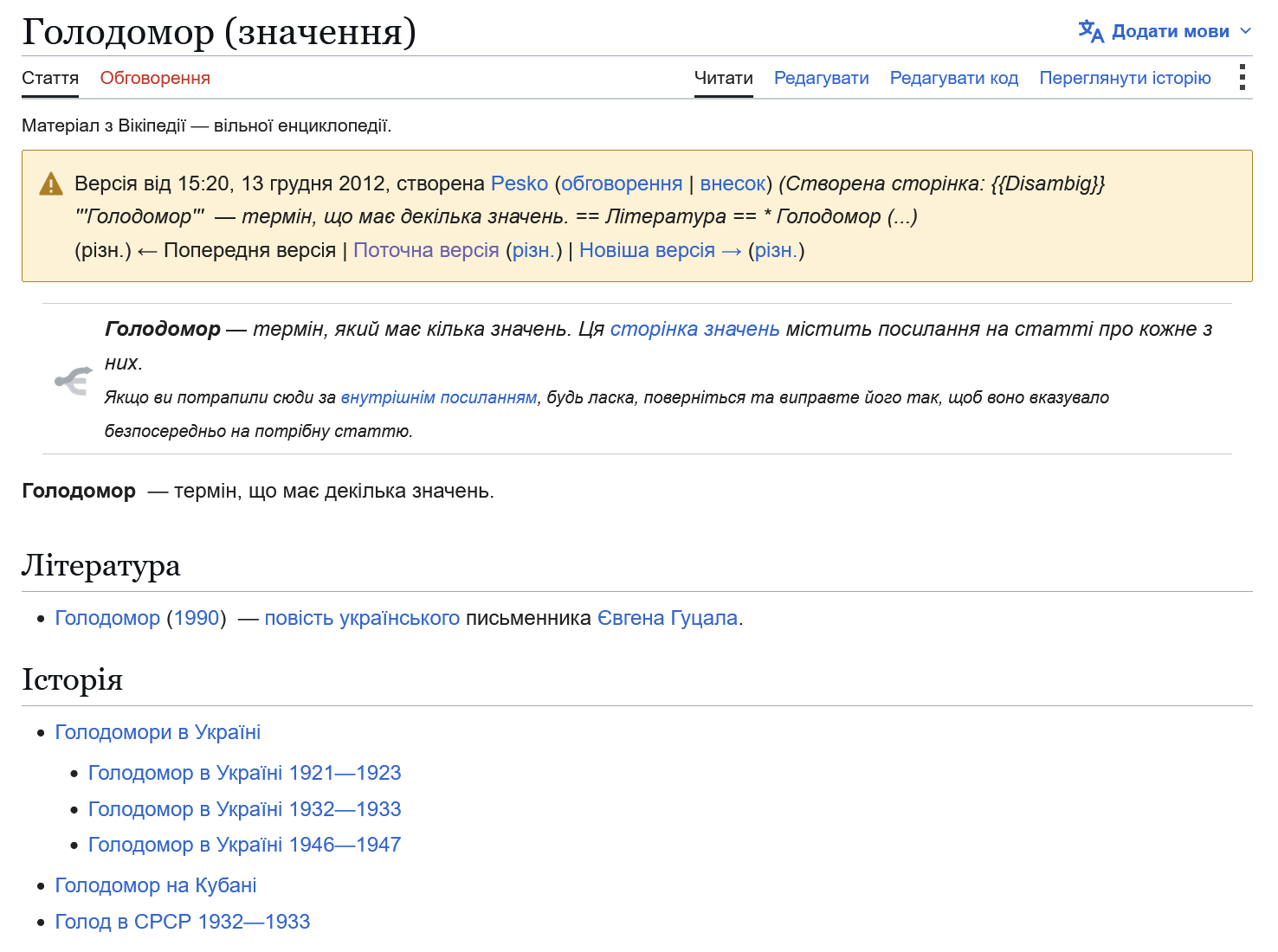Screen dimensions: 1278x952
Task: Switch to the Стаття tab
Action: [50, 78]
